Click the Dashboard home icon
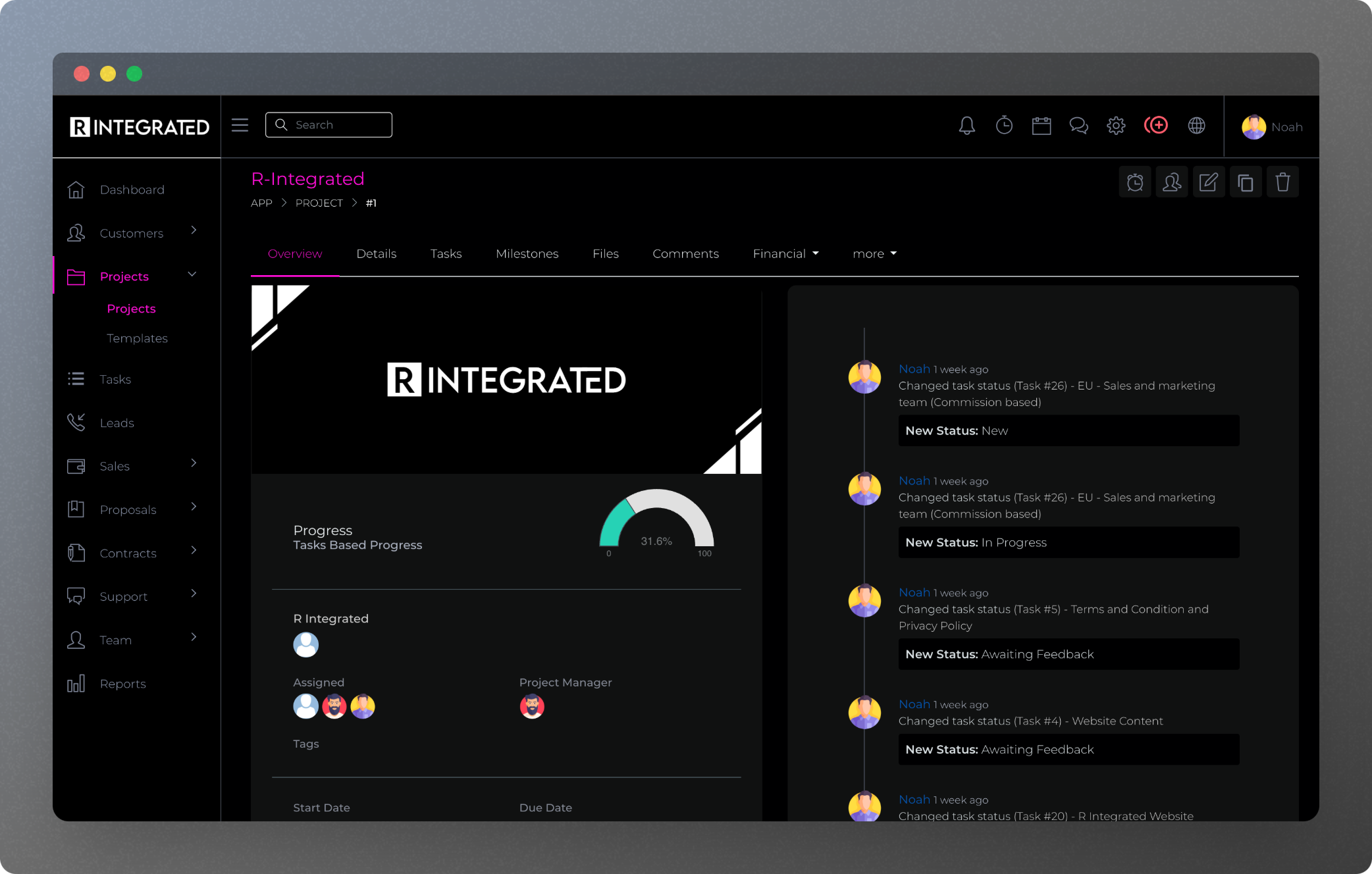Viewport: 1372px width, 874px height. 76,190
